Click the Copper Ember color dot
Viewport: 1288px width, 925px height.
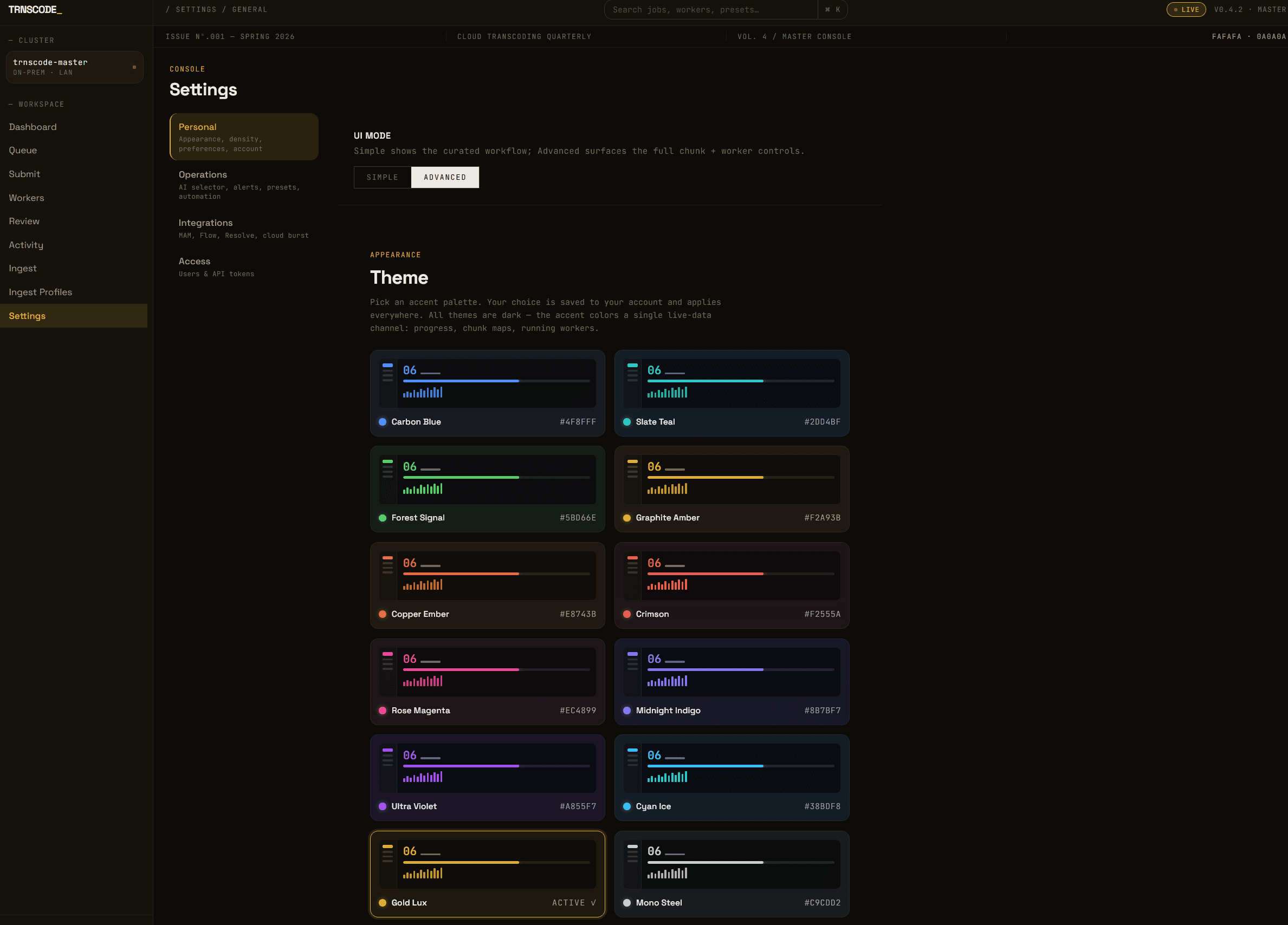pos(382,614)
